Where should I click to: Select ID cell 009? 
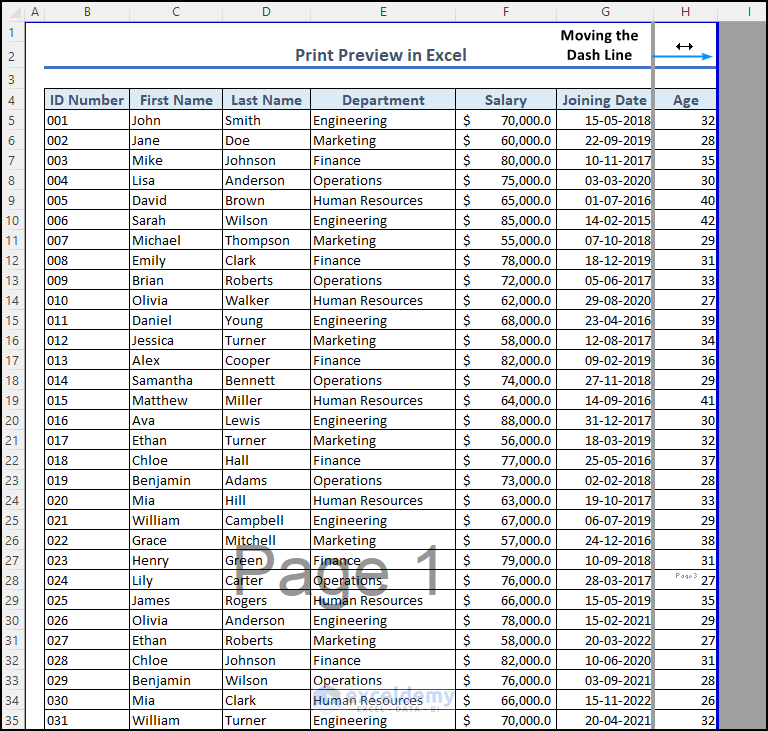(87, 281)
